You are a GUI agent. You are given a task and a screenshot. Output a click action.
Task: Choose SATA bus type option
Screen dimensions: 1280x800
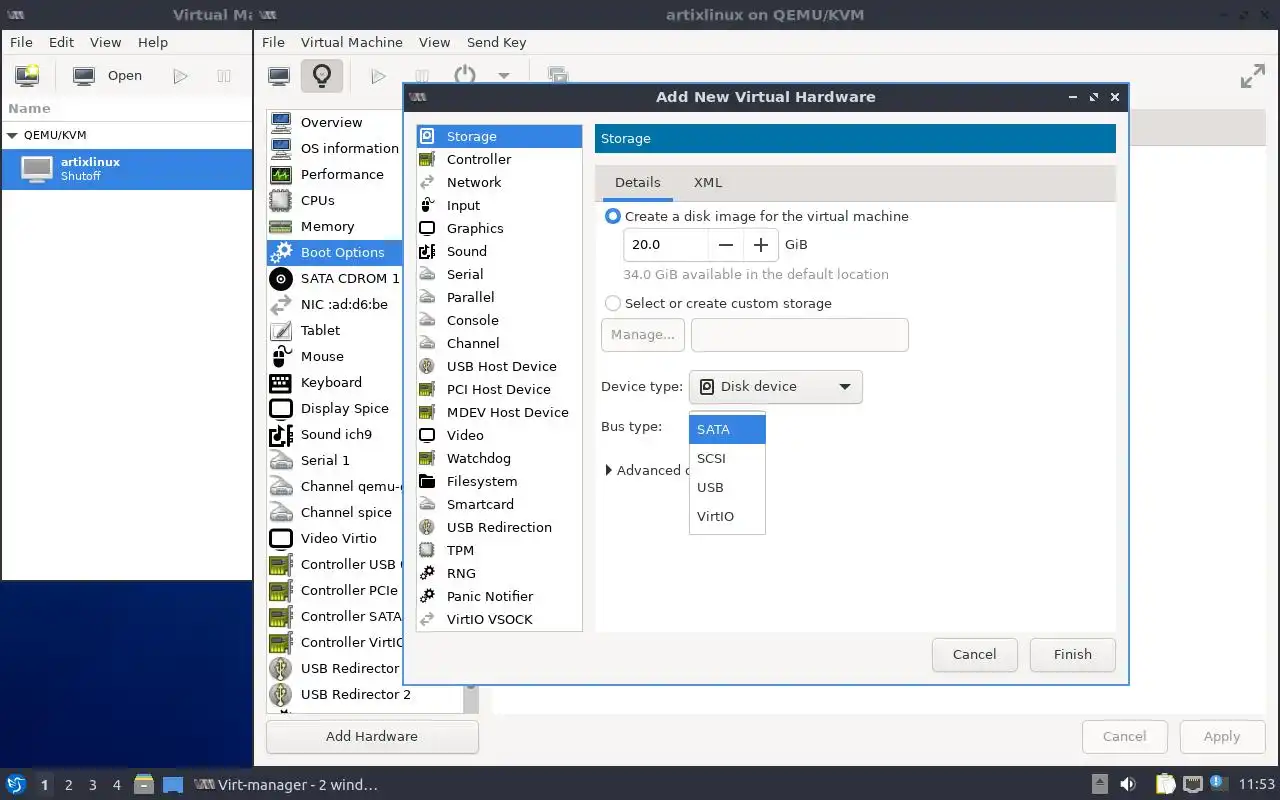[727, 429]
